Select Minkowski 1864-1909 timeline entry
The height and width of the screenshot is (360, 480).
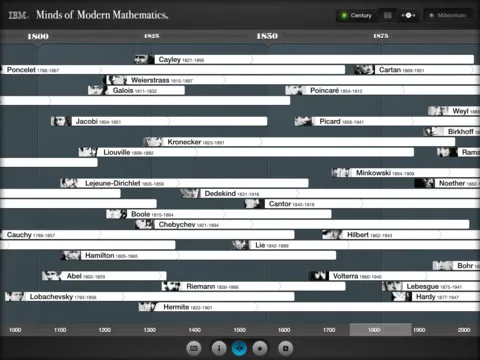coord(406,173)
